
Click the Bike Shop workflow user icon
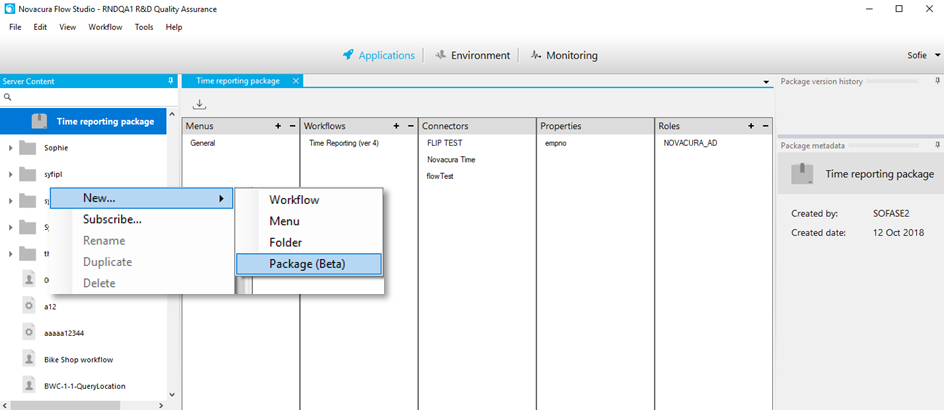click(28, 359)
